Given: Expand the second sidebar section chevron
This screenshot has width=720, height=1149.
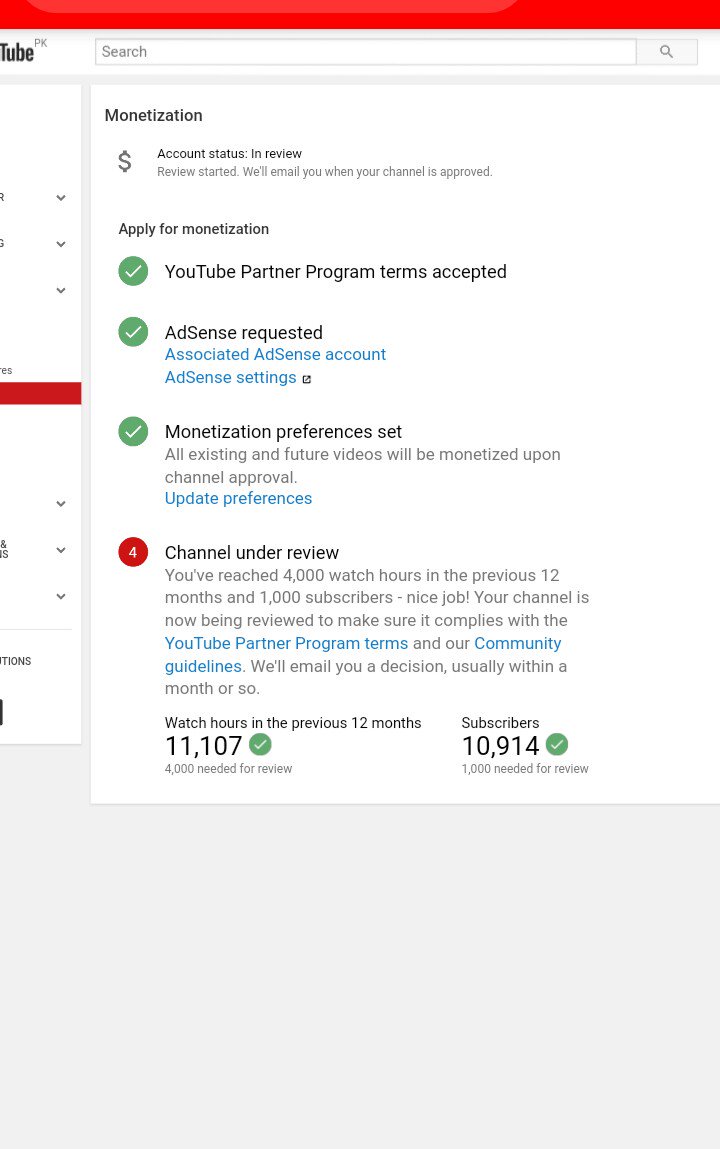Looking at the screenshot, I should pos(61,244).
